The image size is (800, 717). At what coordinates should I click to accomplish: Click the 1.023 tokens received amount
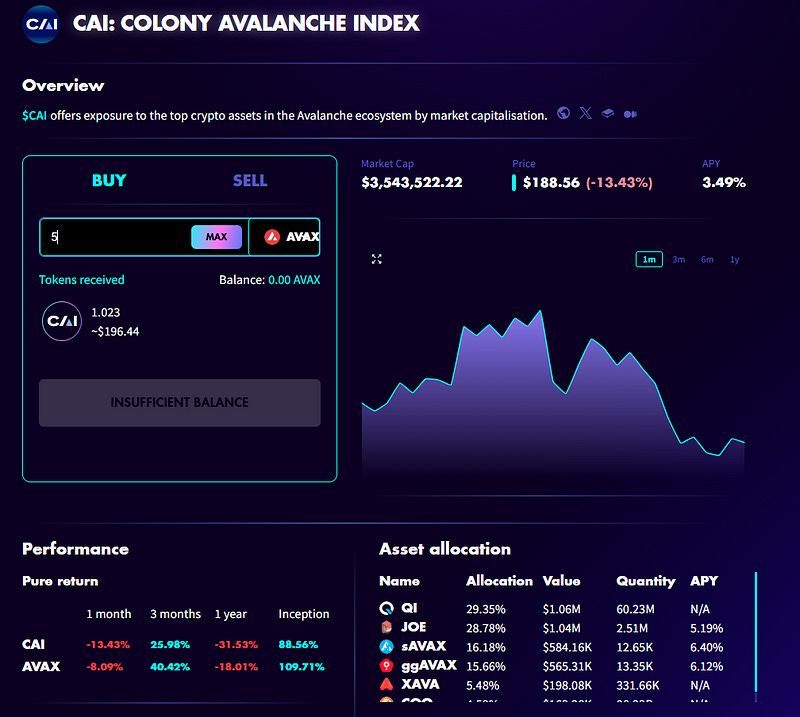(106, 312)
